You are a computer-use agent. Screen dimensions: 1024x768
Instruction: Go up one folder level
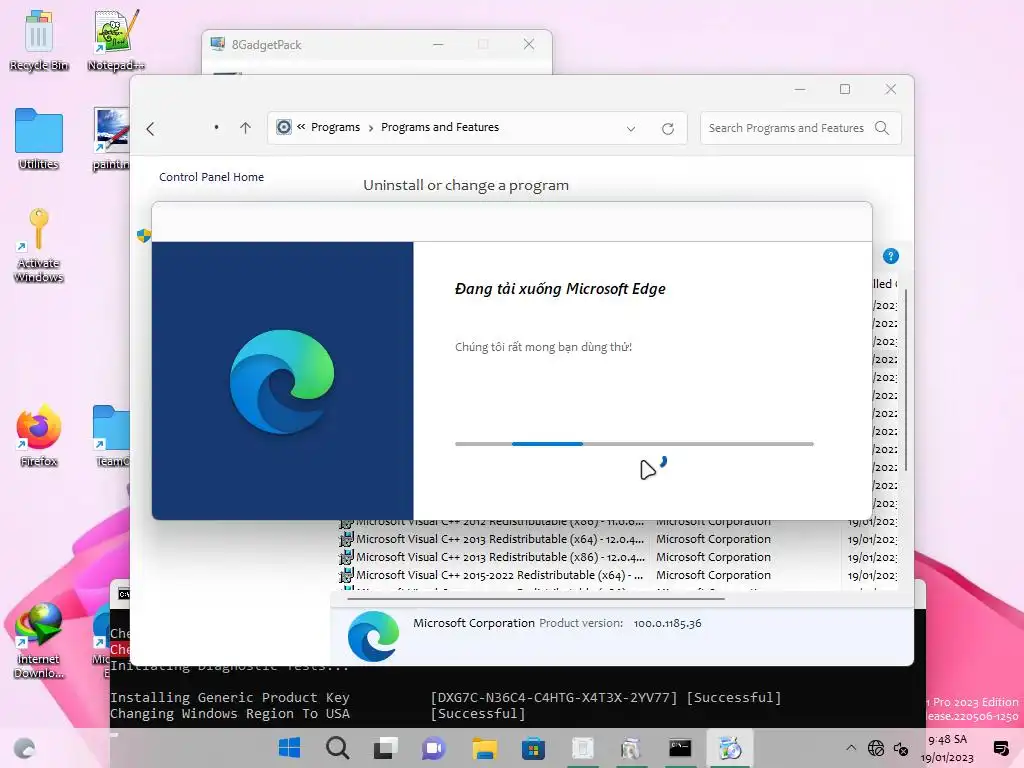point(246,128)
